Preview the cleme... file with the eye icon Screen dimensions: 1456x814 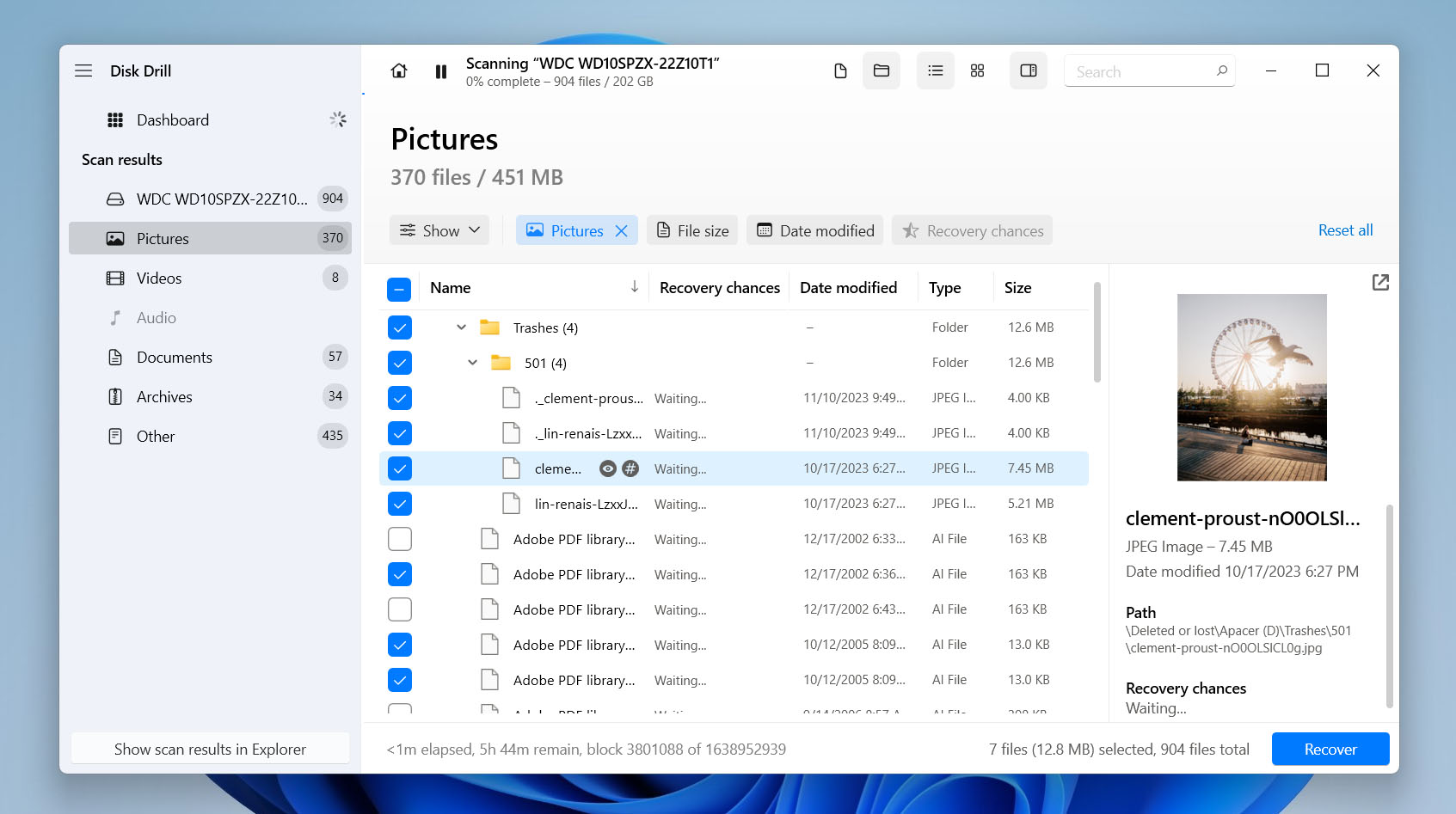[608, 468]
